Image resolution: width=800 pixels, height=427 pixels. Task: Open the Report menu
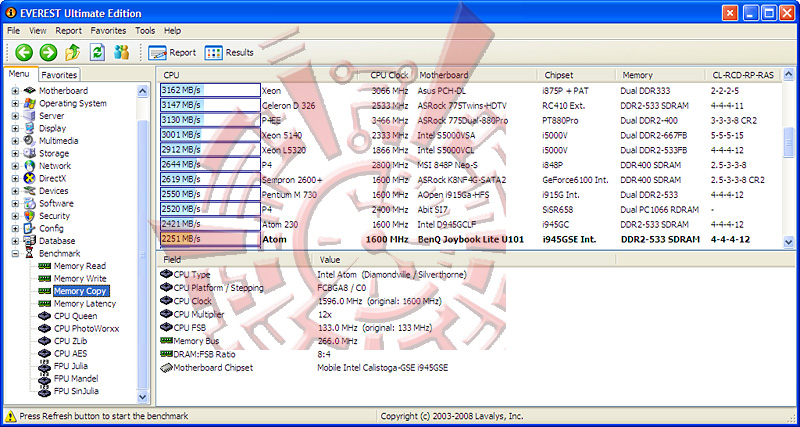click(68, 31)
